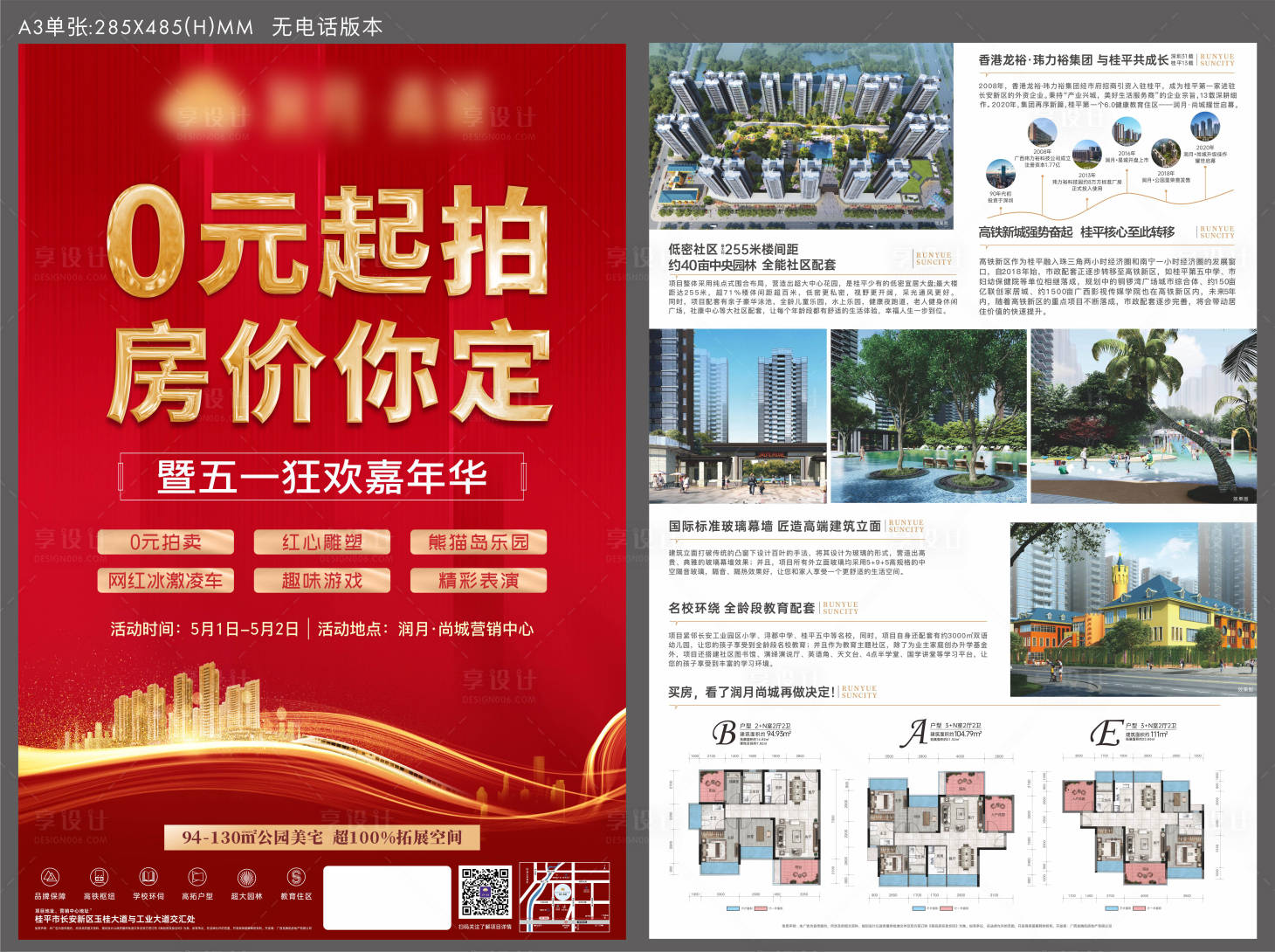Image resolution: width=1275 pixels, height=952 pixels.
Task: Click the 活动时间: 5月1日-5月2日 text
Action: point(204,629)
